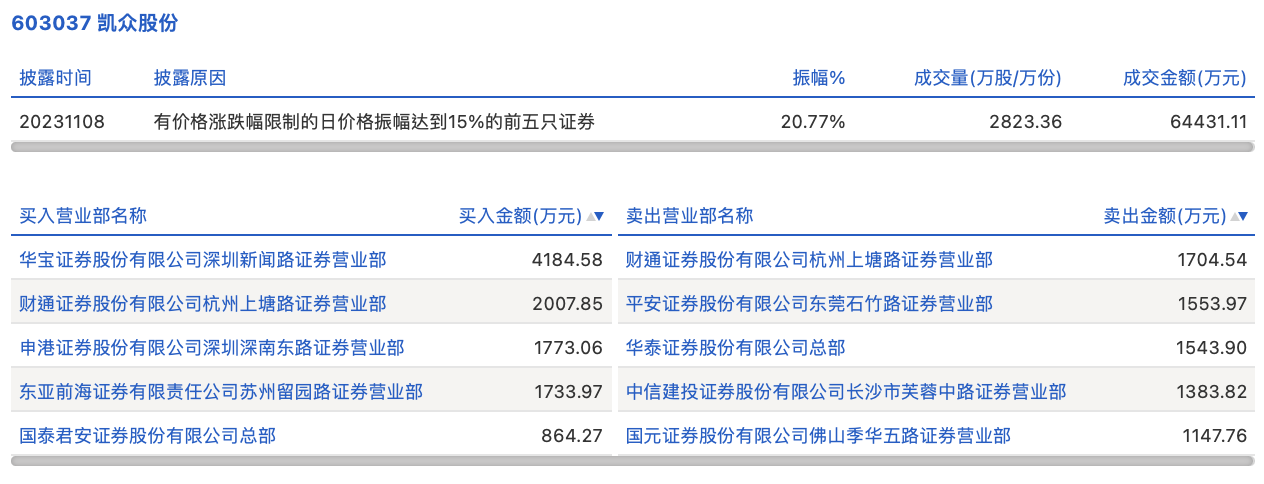Open 国元证券佛山季华五路证券营业部 link
The width and height of the screenshot is (1264, 484).
pyautogui.click(x=818, y=436)
